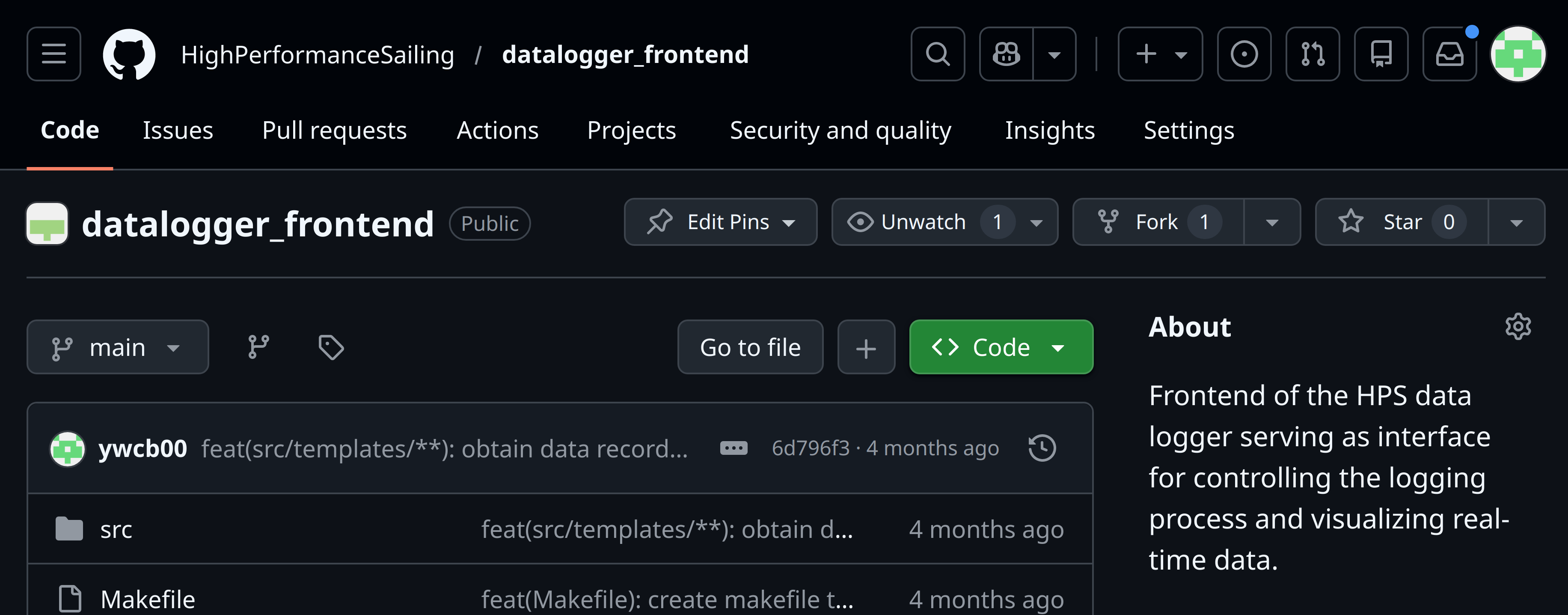Image resolution: width=1568 pixels, height=615 pixels.
Task: Expand the green Code dropdown
Action: pos(1001,347)
